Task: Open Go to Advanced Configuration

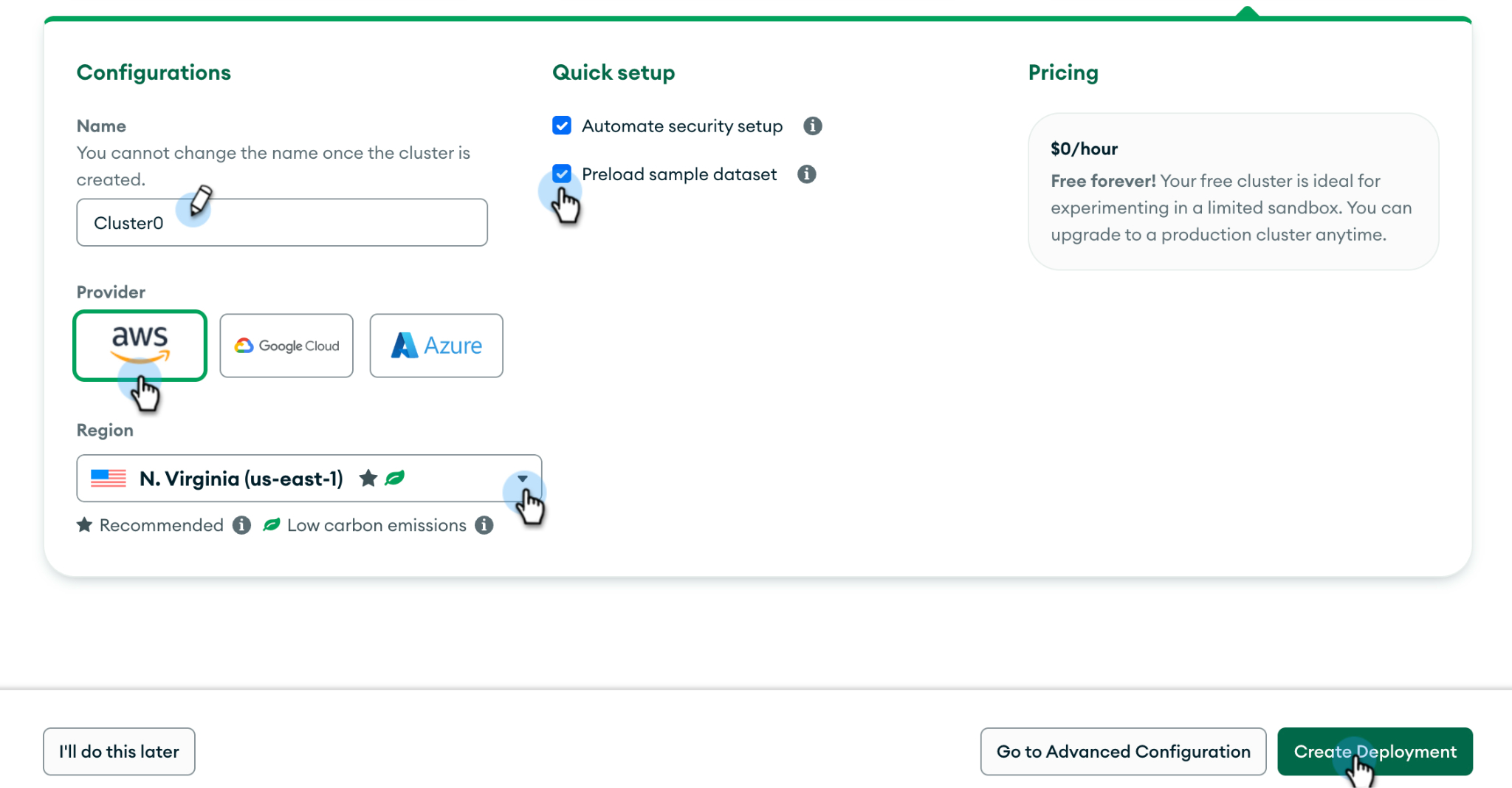Action: pyautogui.click(x=1123, y=752)
